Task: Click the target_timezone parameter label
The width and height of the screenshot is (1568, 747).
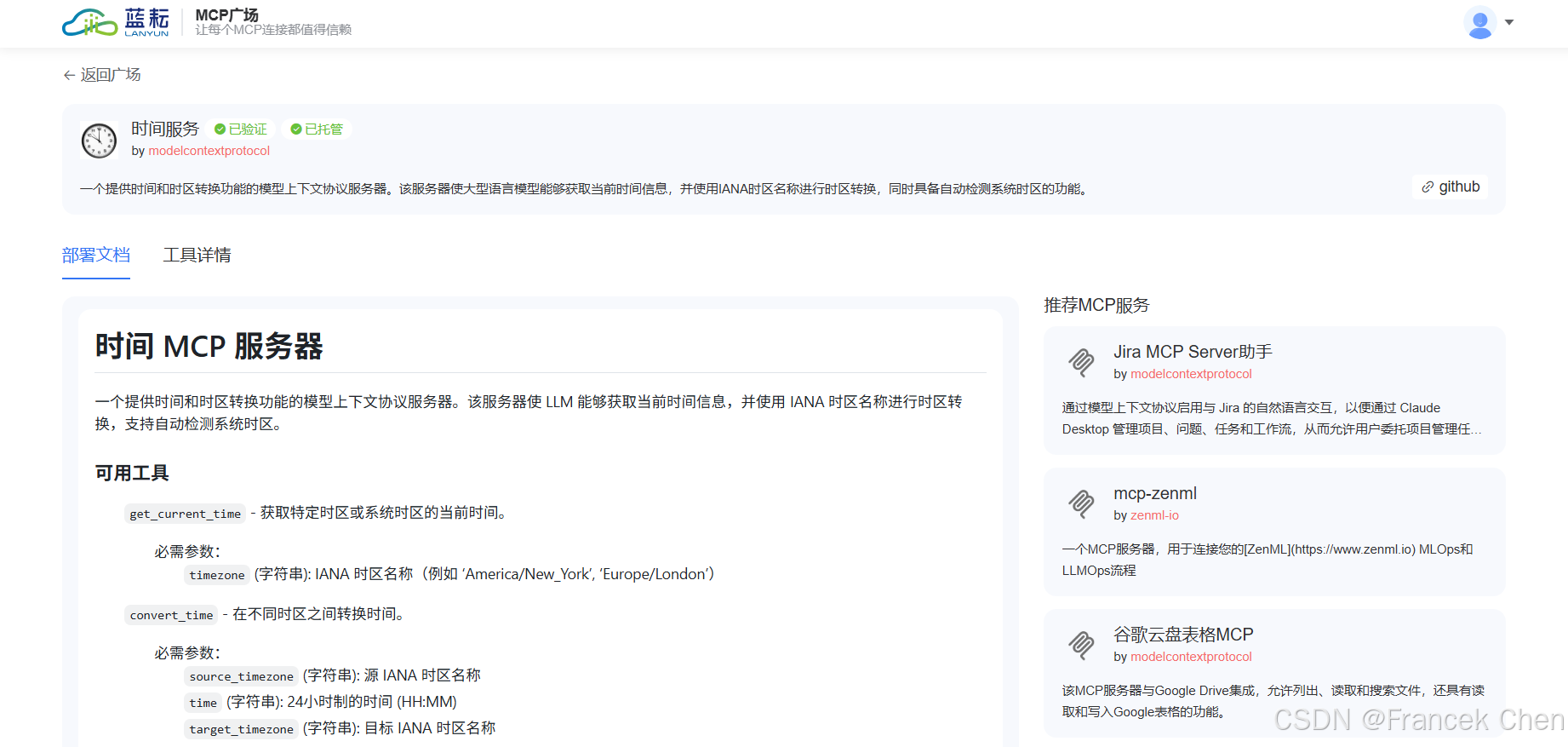Action: tap(242, 729)
